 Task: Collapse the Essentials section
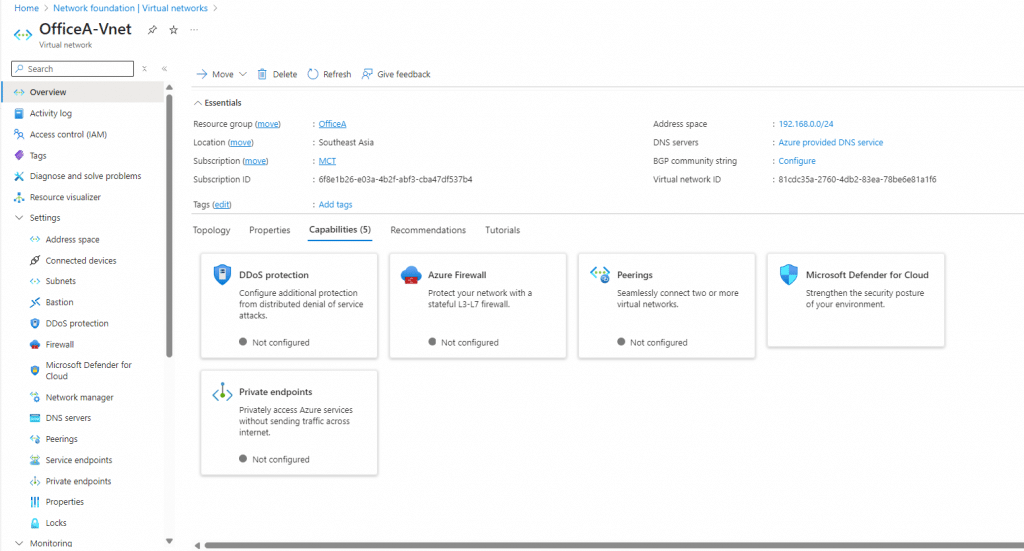point(198,103)
